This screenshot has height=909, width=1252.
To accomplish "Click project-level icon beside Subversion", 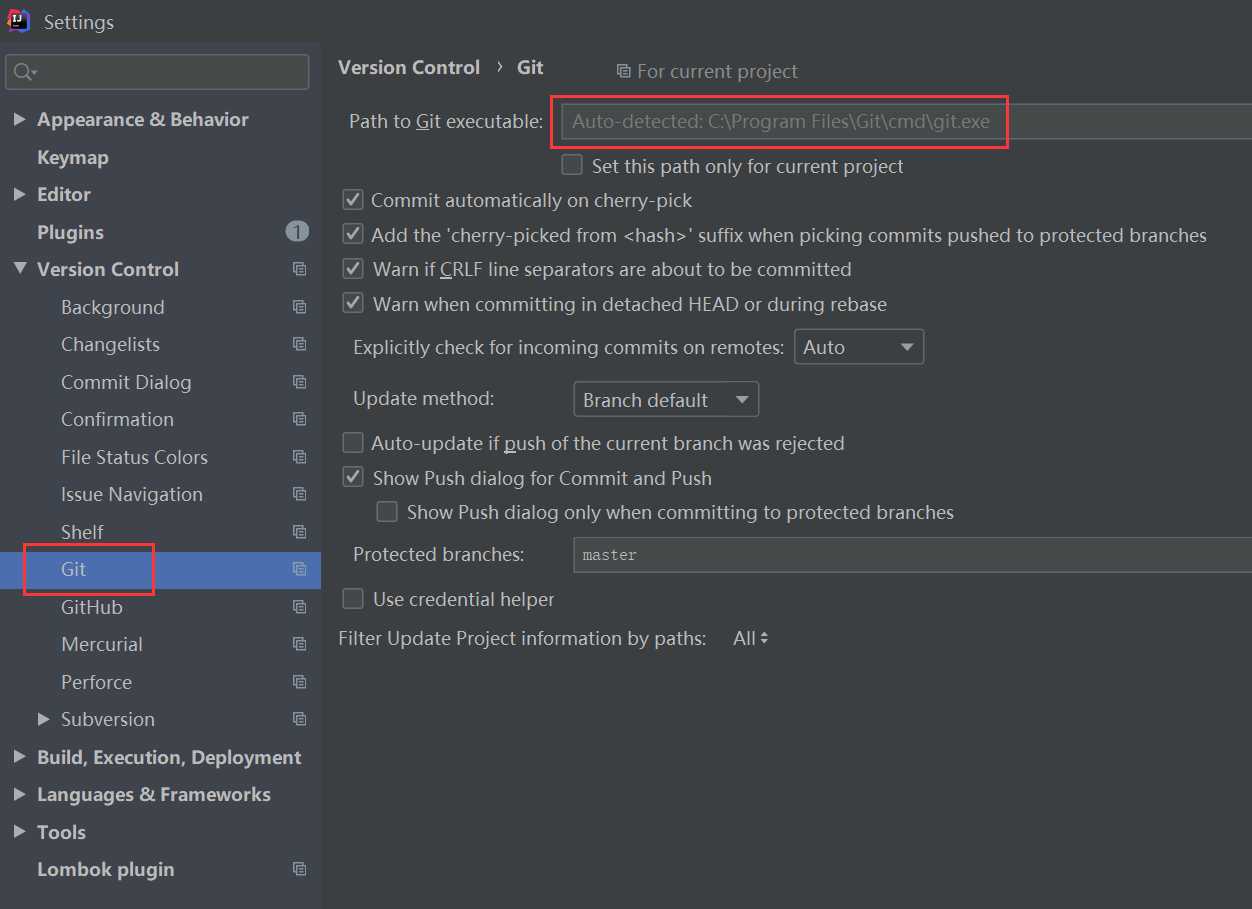I will (x=299, y=719).
